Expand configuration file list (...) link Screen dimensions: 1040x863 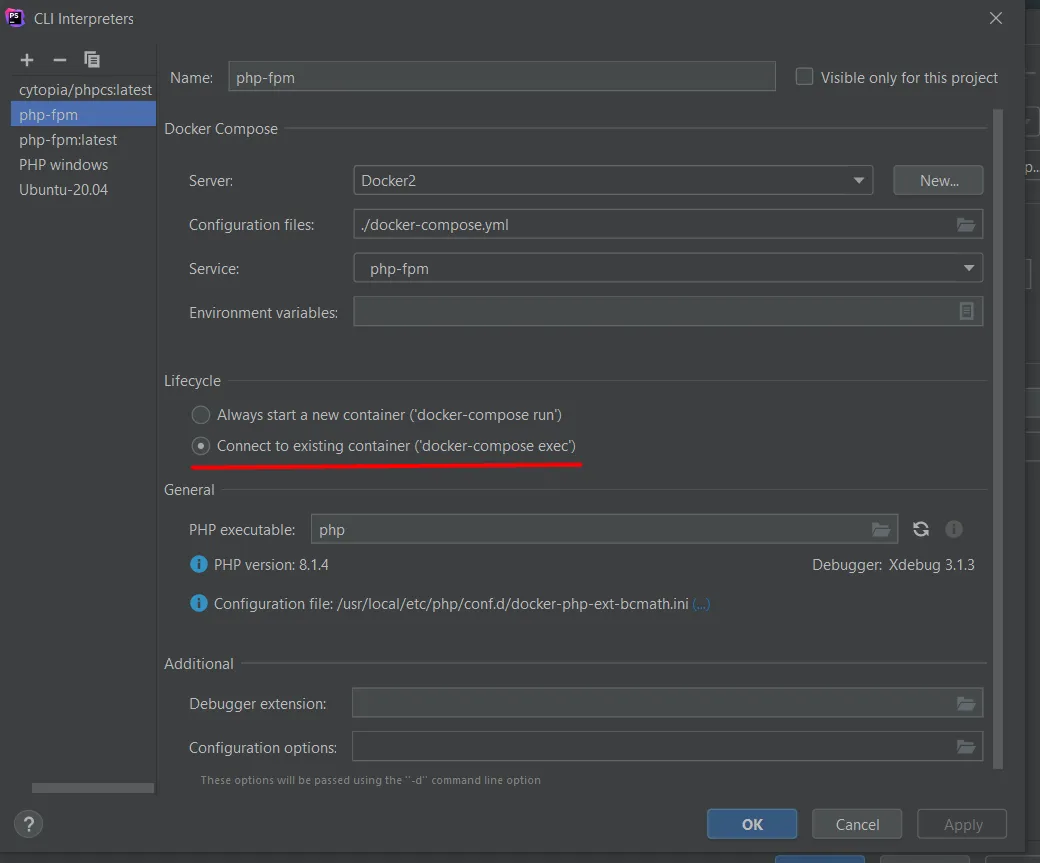point(701,604)
